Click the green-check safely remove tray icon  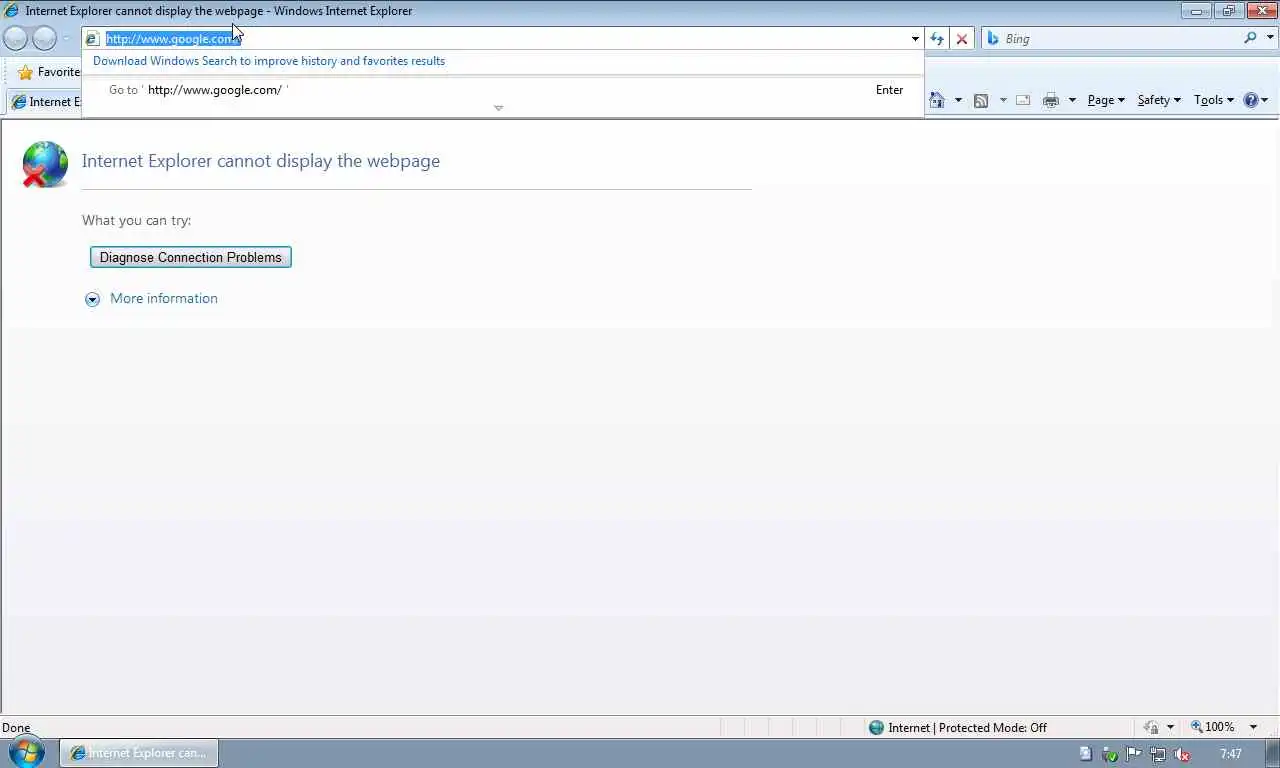pos(1110,754)
